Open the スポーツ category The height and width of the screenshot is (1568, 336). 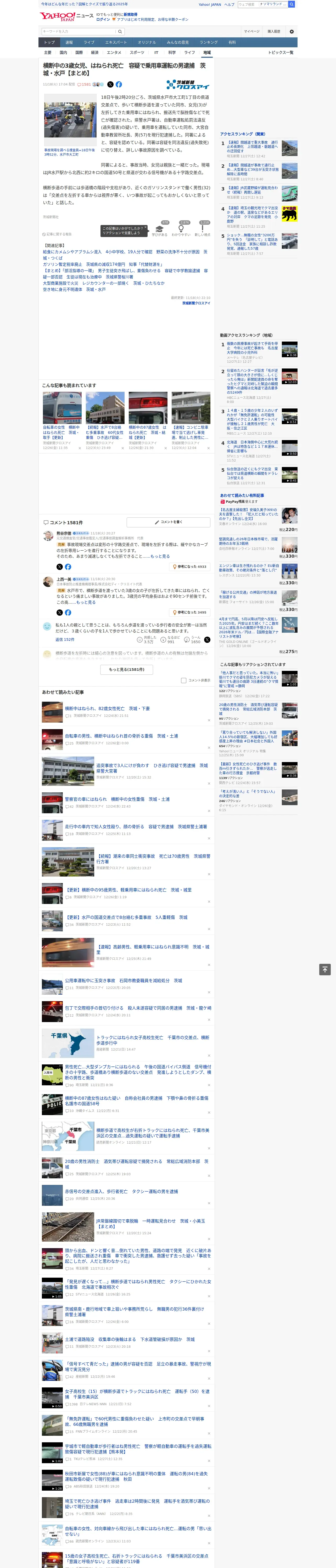[137, 52]
